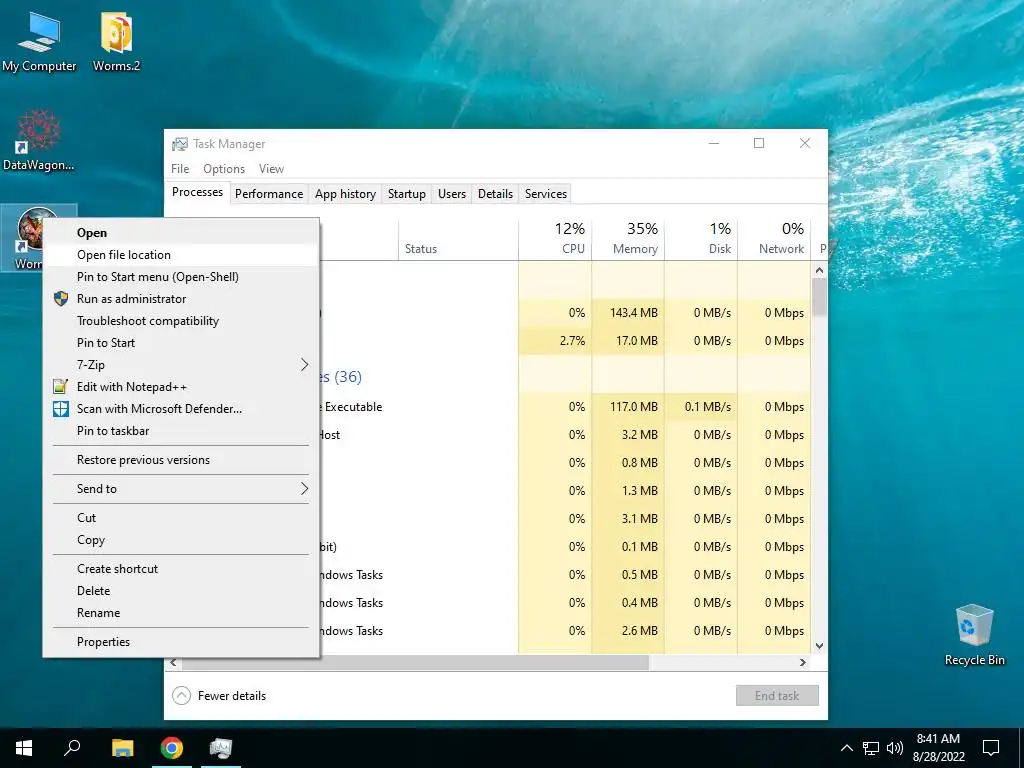The image size is (1024, 768).
Task: Sort by the Memory column header
Action: (x=628, y=239)
